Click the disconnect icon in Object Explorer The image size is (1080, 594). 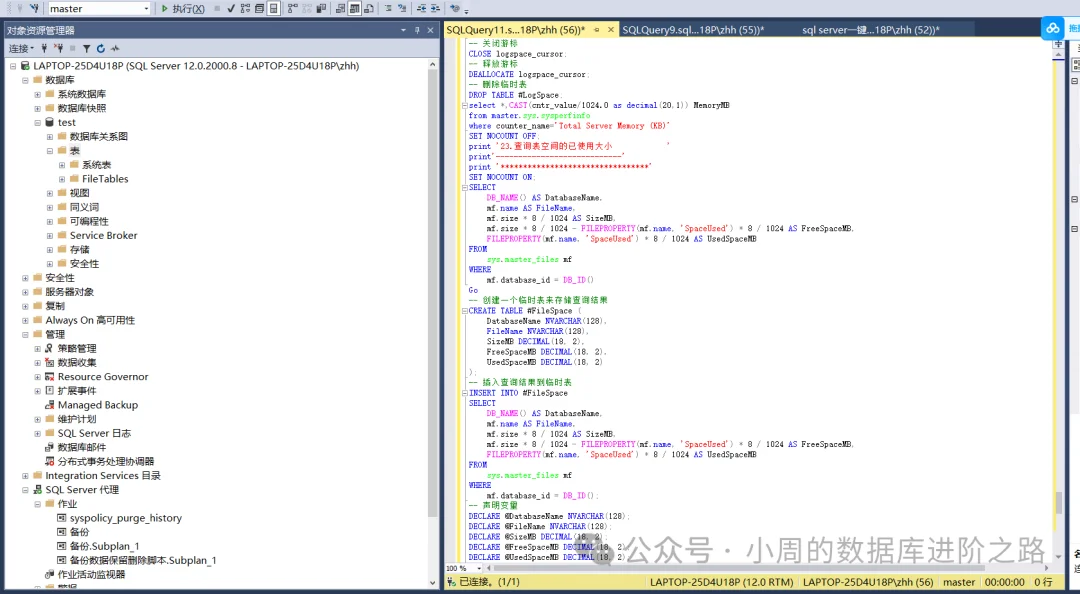[59, 48]
